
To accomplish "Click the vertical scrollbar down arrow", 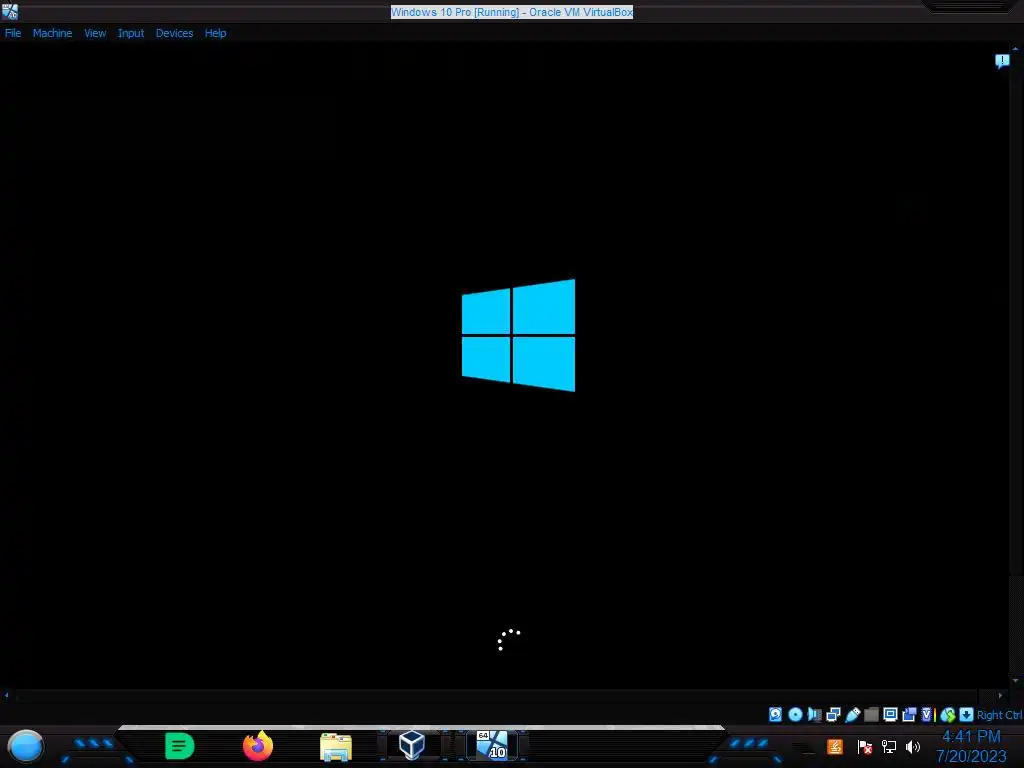I will [x=1016, y=680].
